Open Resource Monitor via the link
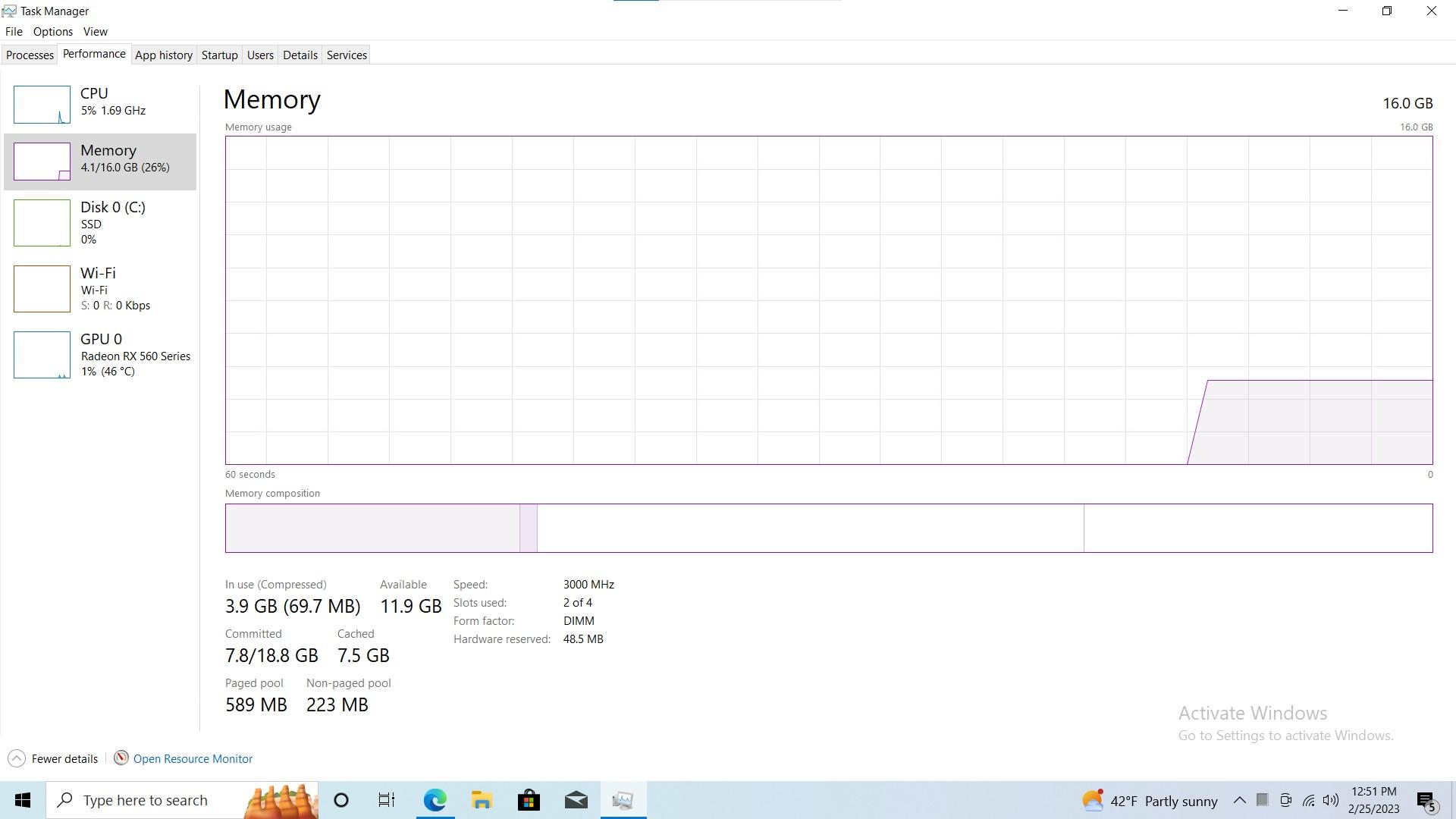This screenshot has width=1456, height=819. pos(192,758)
